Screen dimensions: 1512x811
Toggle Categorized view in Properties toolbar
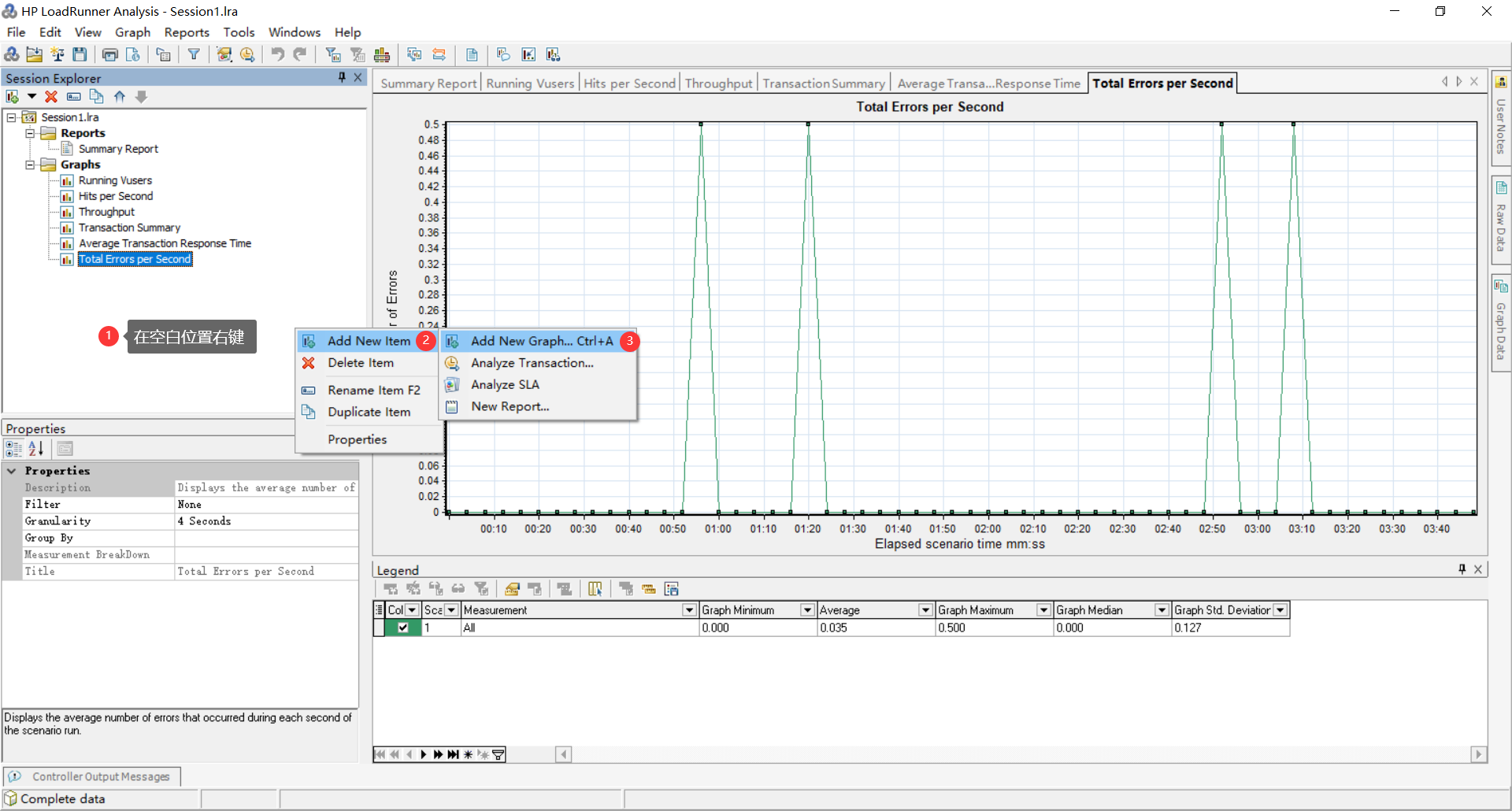pos(14,449)
